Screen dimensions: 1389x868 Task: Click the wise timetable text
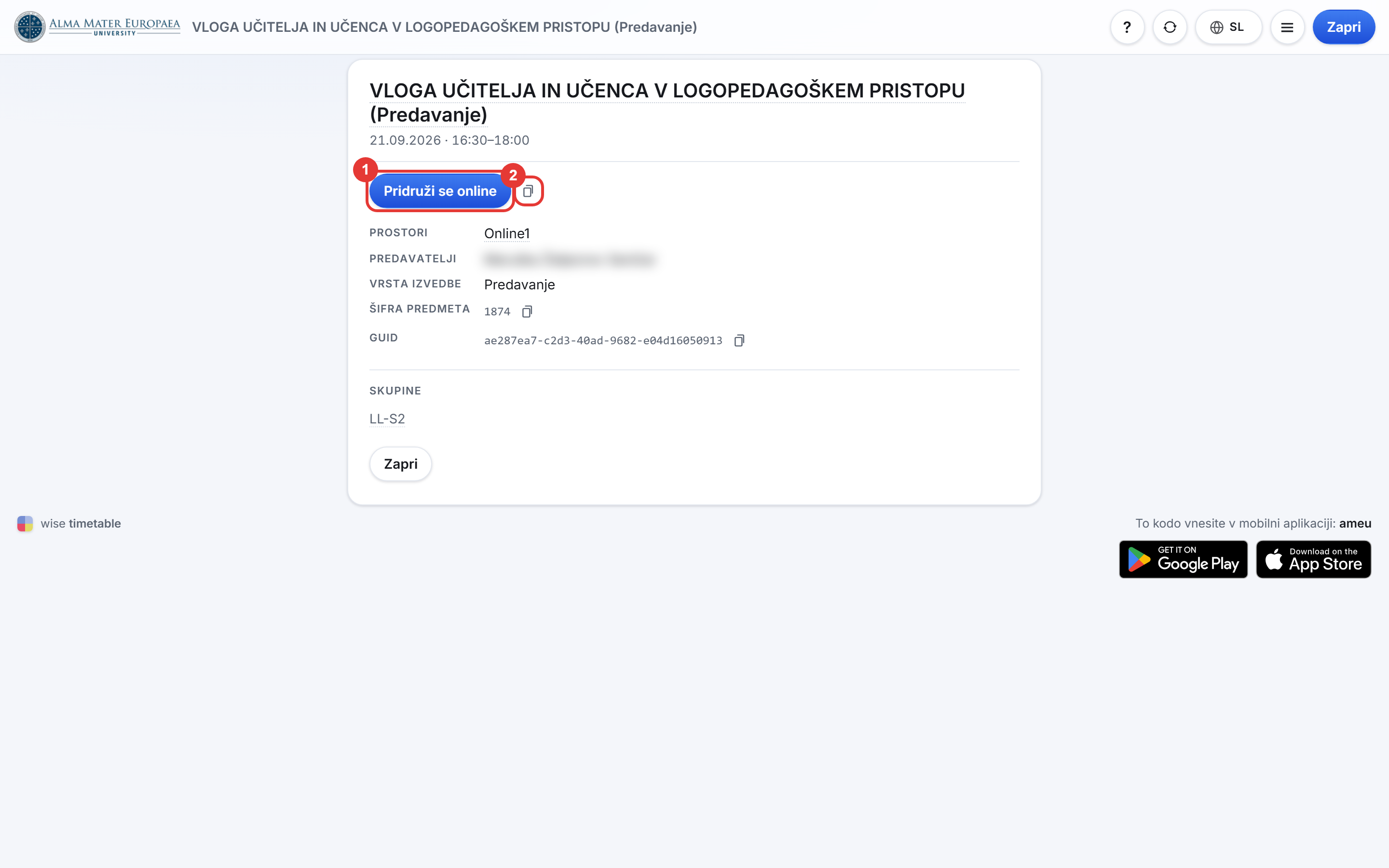(81, 524)
